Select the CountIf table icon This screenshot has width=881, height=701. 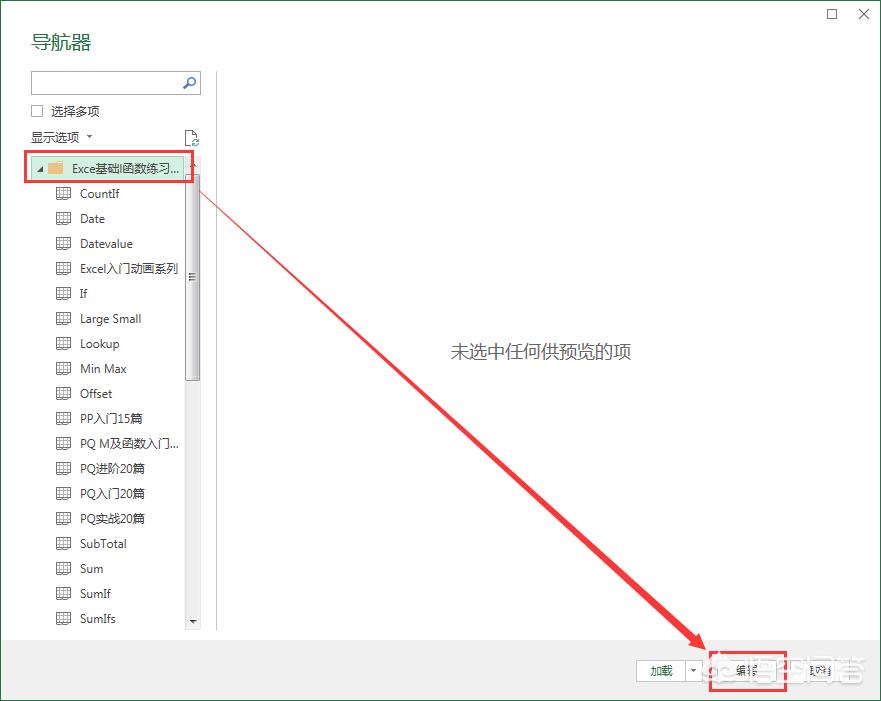pos(64,193)
